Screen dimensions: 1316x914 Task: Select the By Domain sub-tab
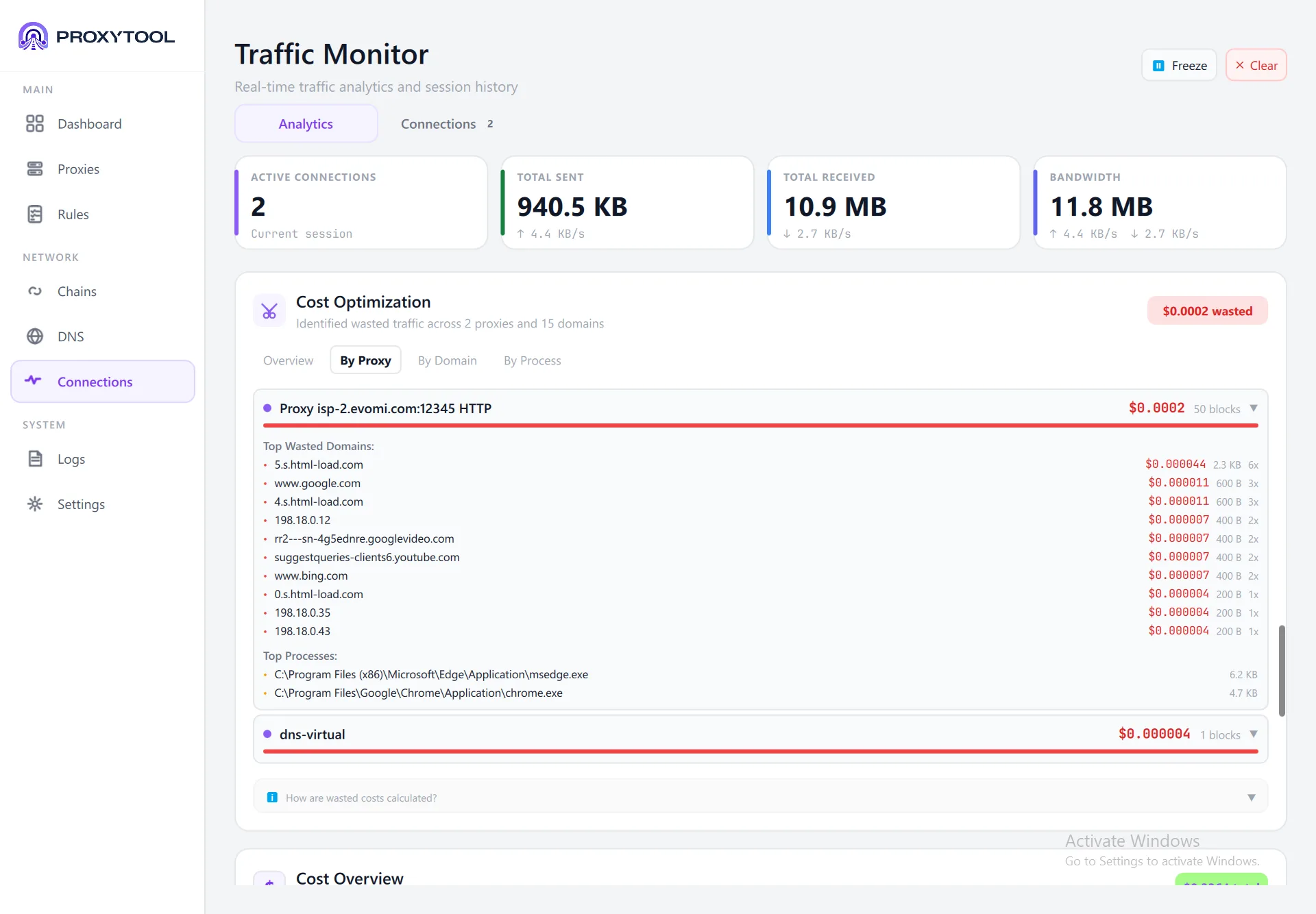(447, 360)
